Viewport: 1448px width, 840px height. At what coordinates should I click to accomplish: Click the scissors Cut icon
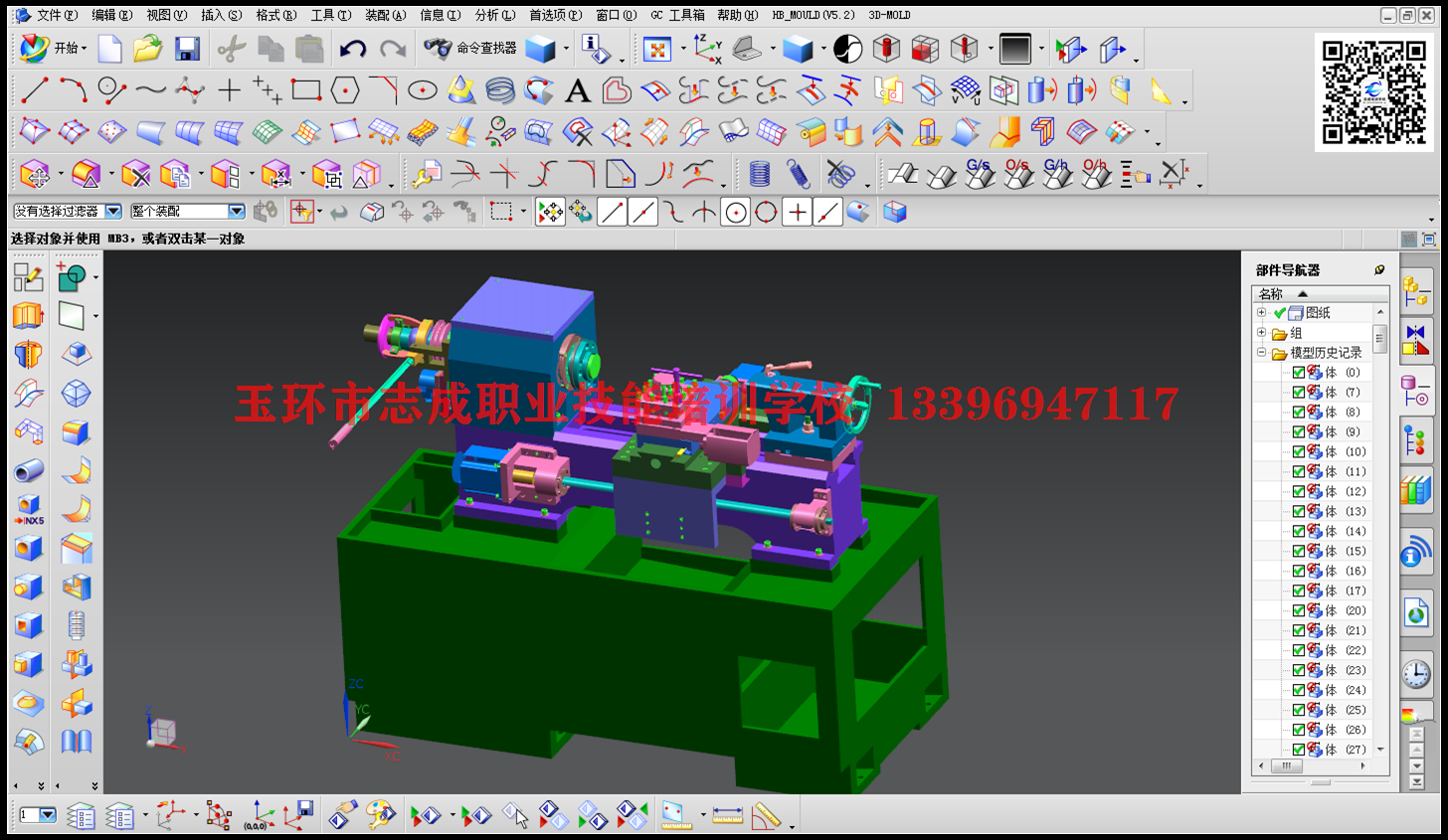[x=231, y=48]
